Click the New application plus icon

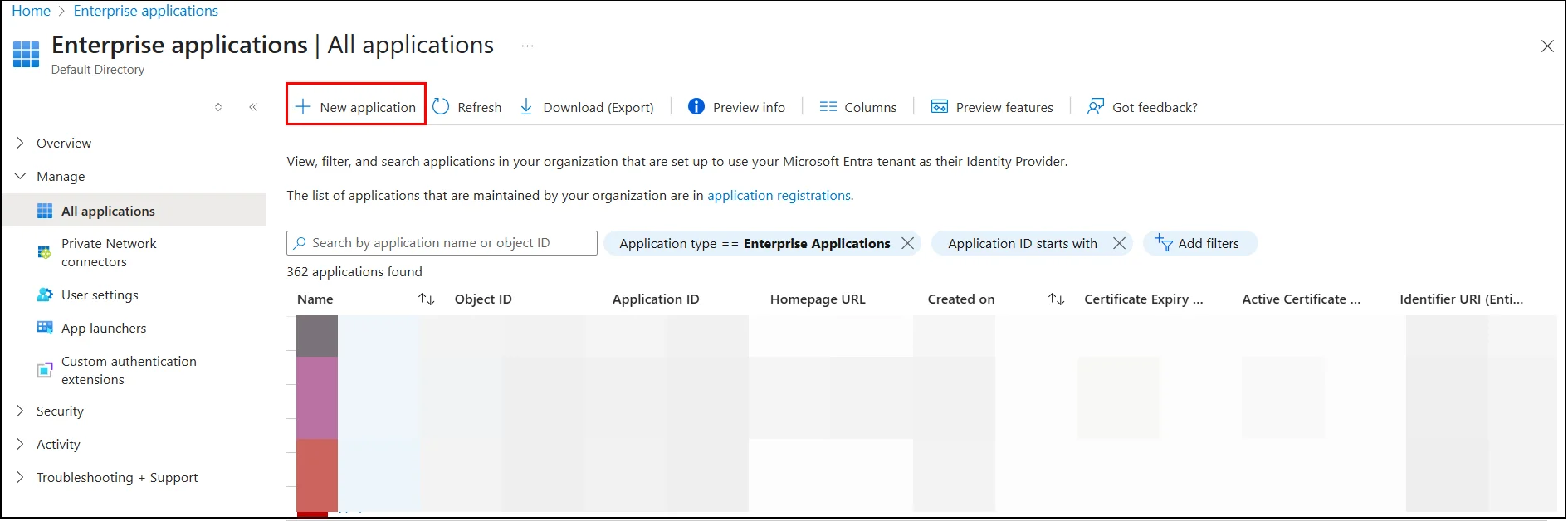click(303, 107)
